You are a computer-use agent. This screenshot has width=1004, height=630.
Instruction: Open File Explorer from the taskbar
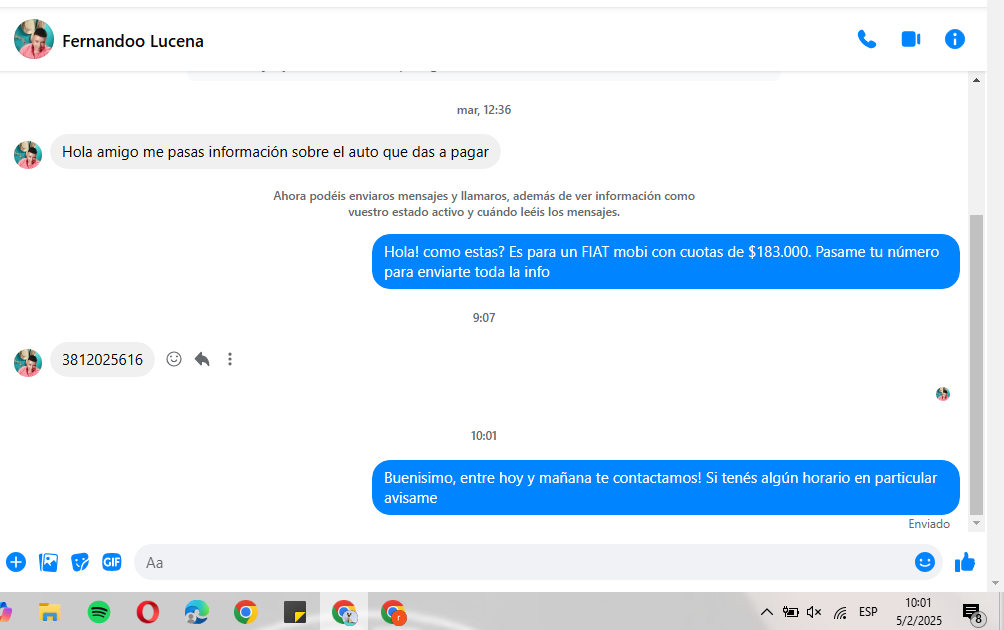pyautogui.click(x=49, y=613)
